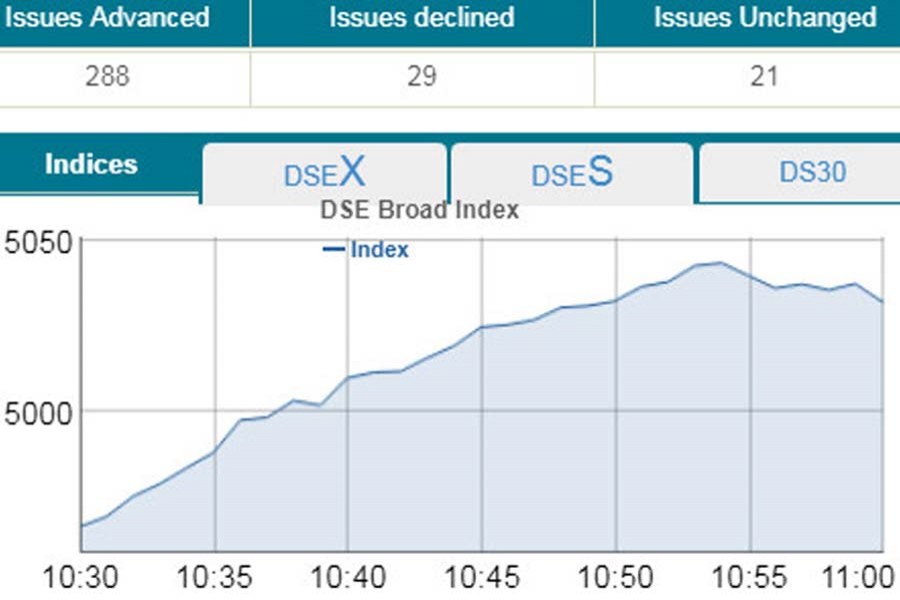The image size is (900, 600).
Task: Click the Indices tab label
Action: point(91,165)
